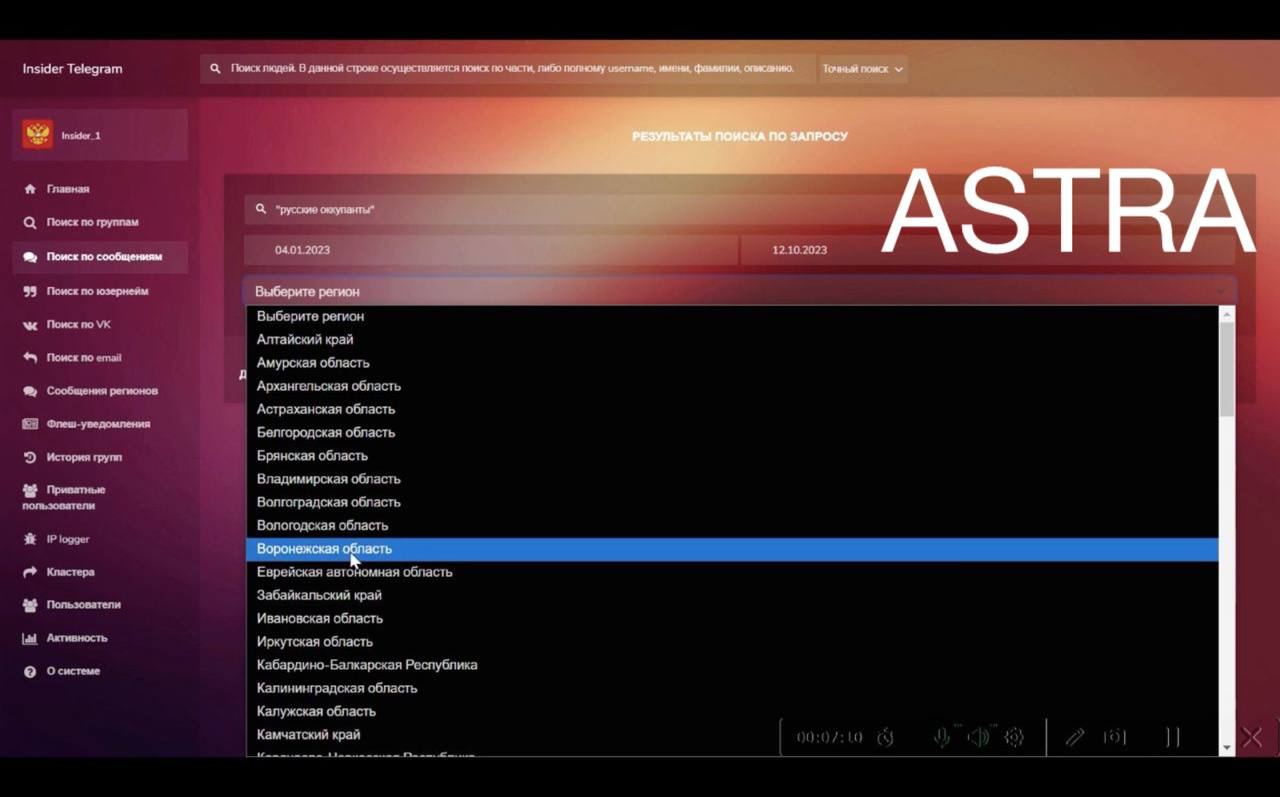Choose Брянская область option
1280x797 pixels.
click(x=732, y=456)
